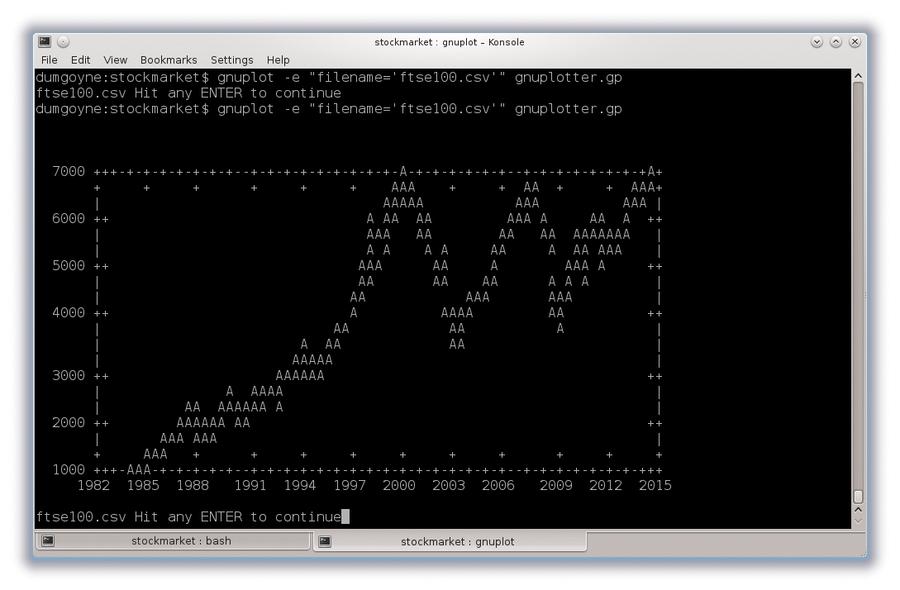Click the 1985 x-axis label
This screenshot has width=900, height=590.
coord(143,486)
